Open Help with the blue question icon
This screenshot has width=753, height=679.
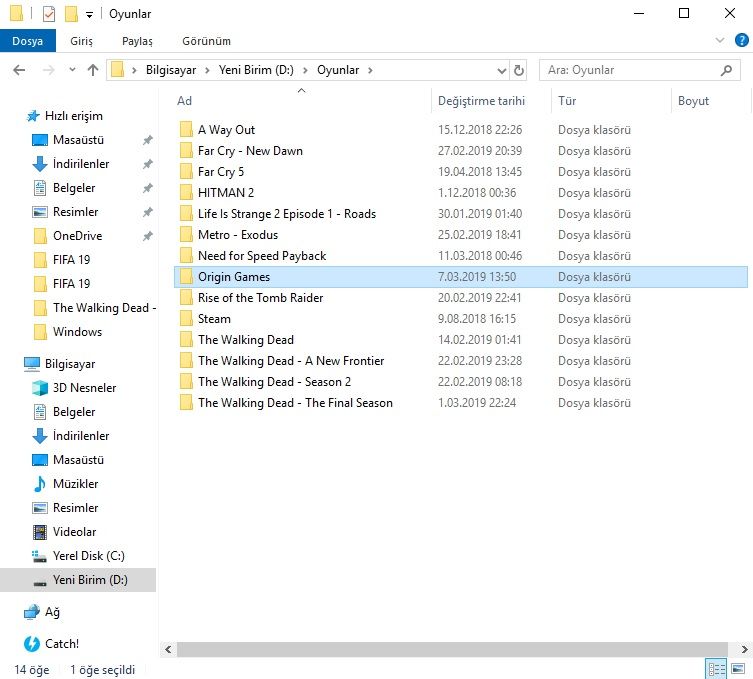point(741,40)
